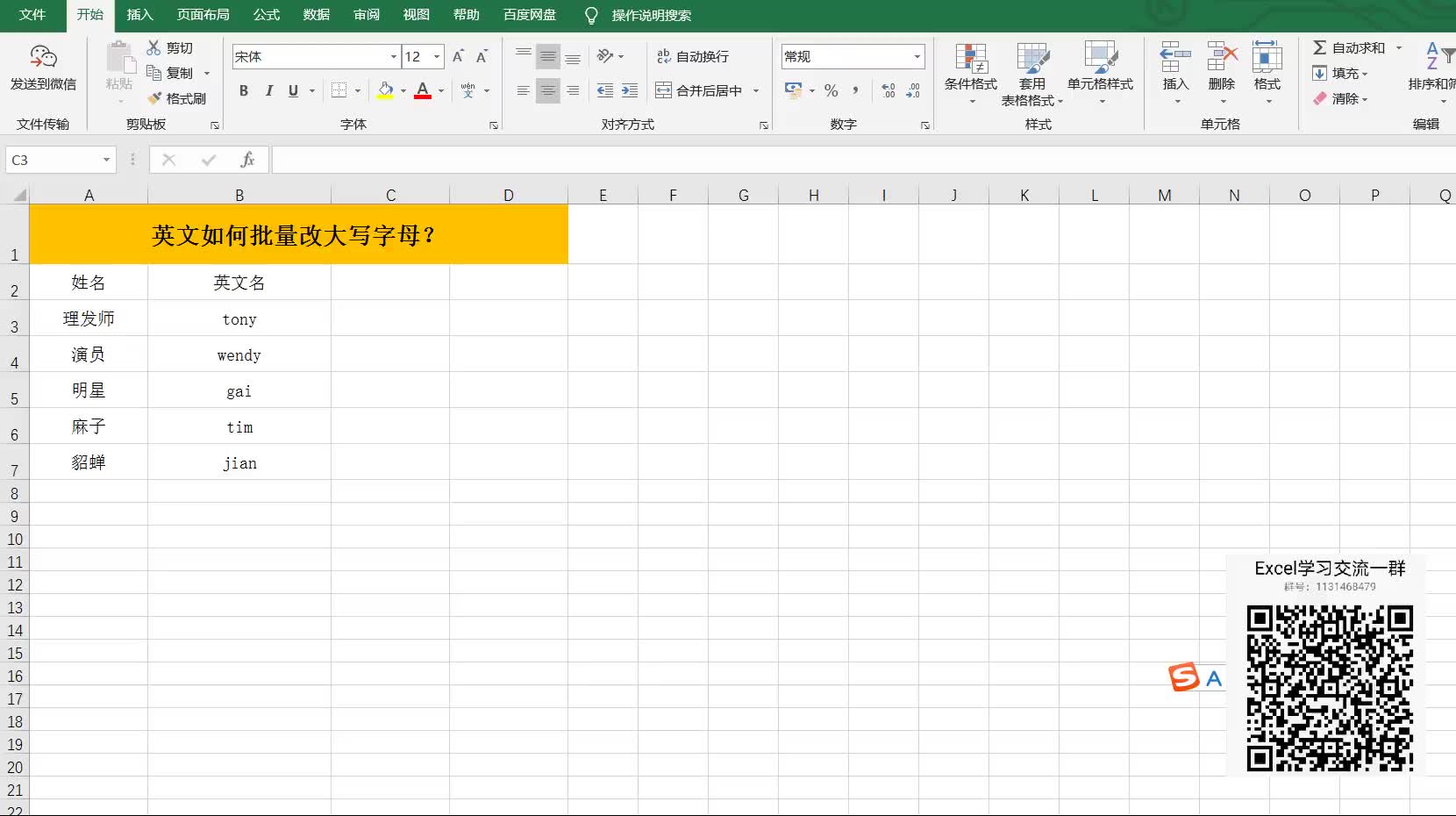Open font size dropdown 12
1456x816 pixels.
pyautogui.click(x=437, y=56)
